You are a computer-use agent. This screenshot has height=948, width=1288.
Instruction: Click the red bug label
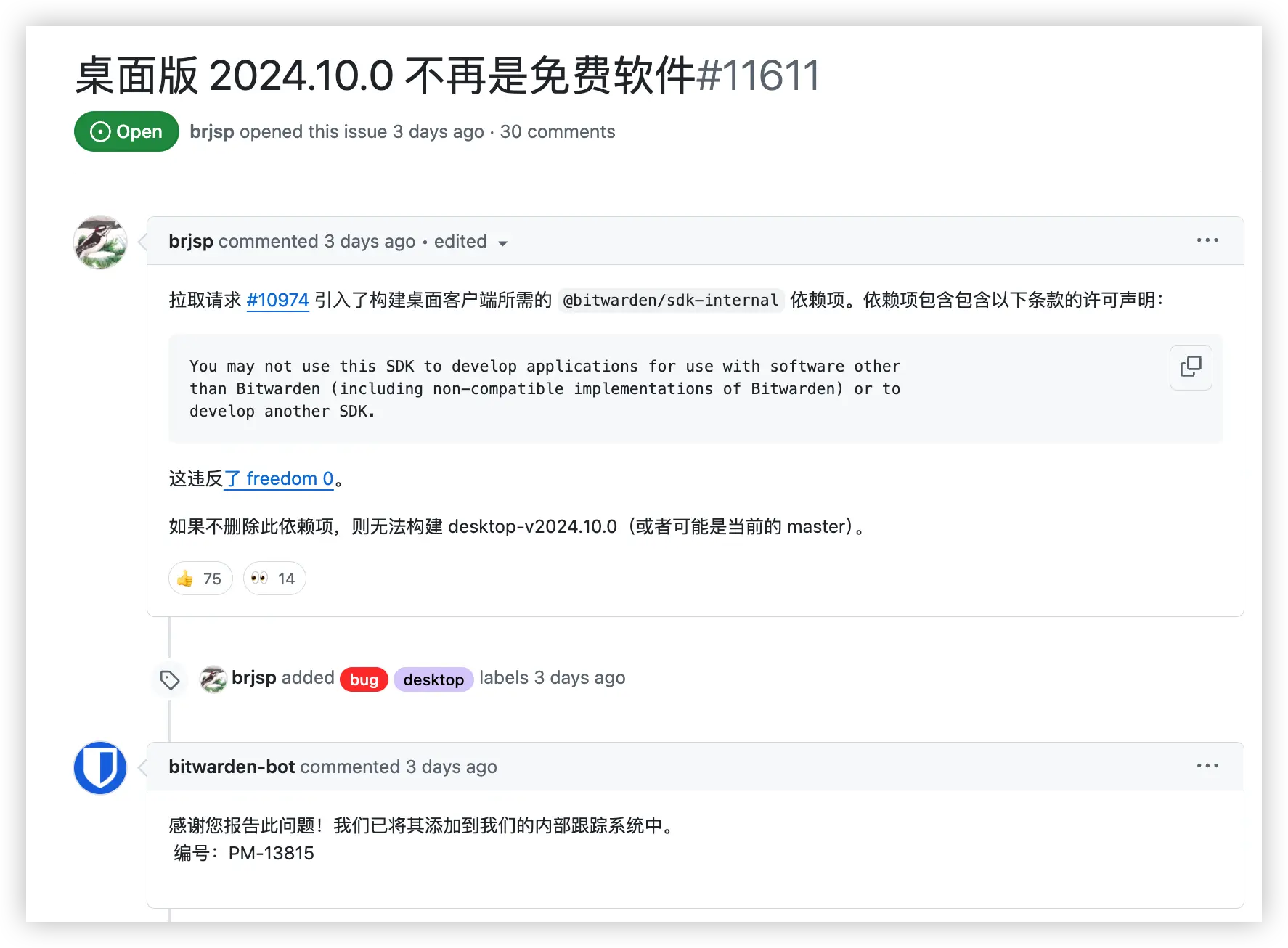click(x=364, y=679)
